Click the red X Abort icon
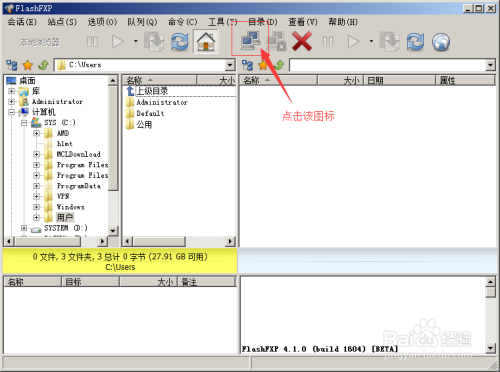 click(x=302, y=41)
